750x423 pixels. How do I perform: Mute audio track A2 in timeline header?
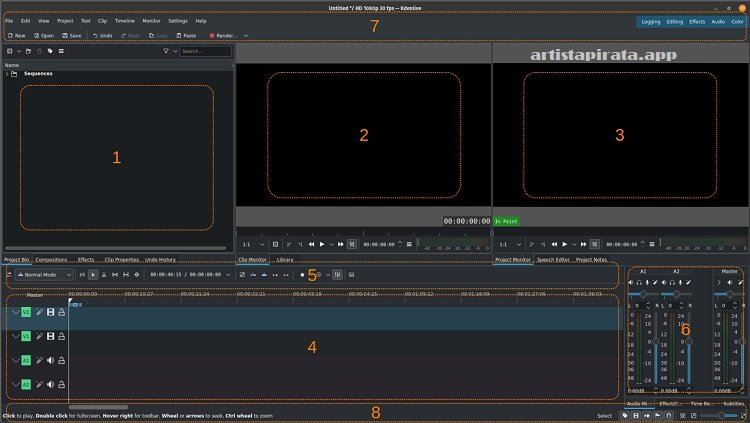[51, 384]
